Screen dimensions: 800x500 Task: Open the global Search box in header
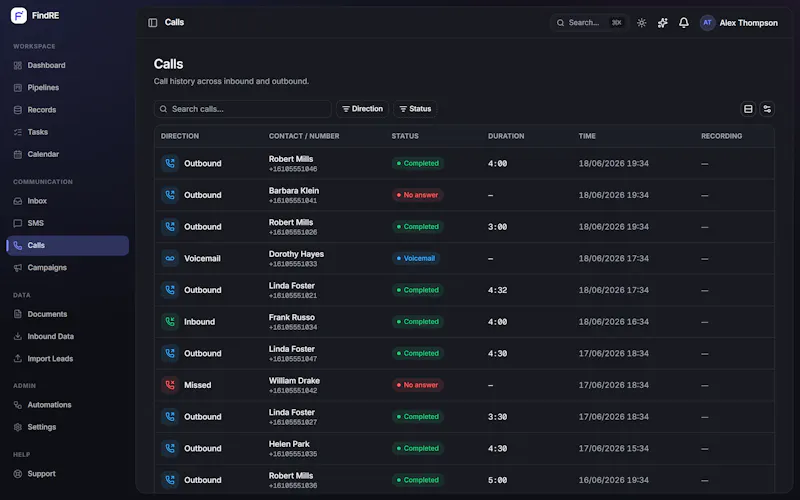pyautogui.click(x=589, y=22)
